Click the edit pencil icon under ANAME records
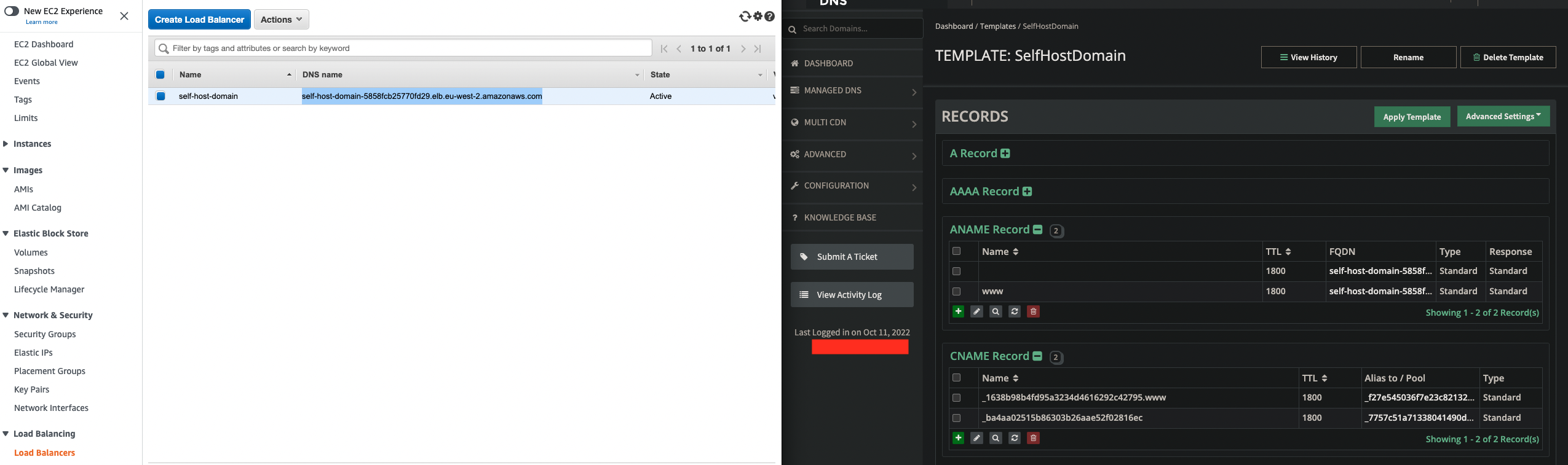Image resolution: width=1568 pixels, height=465 pixels. [x=976, y=311]
